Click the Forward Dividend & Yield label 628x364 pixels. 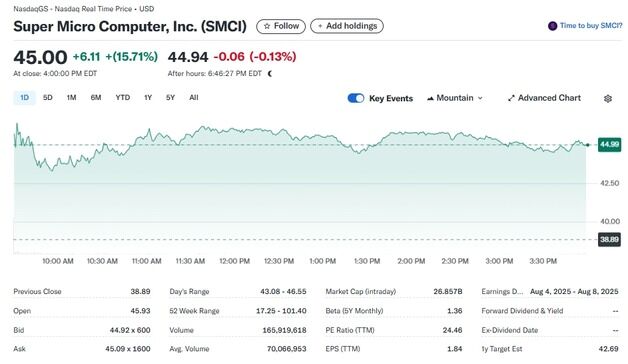click(x=522, y=311)
